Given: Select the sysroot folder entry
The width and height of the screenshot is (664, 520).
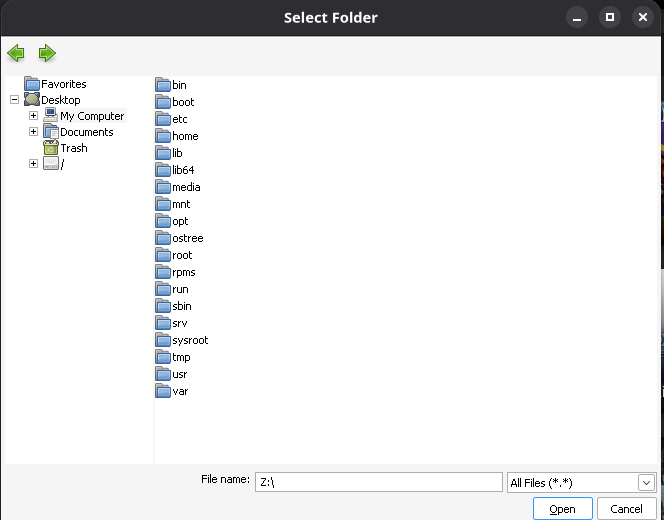Looking at the screenshot, I should (189, 340).
